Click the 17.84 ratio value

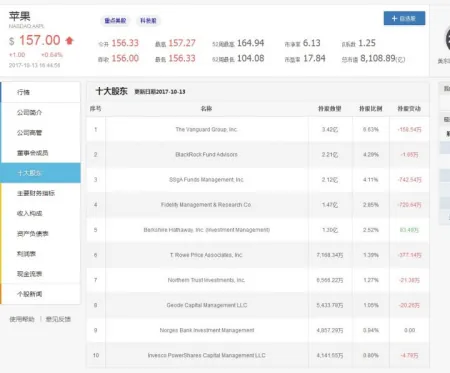314,58
